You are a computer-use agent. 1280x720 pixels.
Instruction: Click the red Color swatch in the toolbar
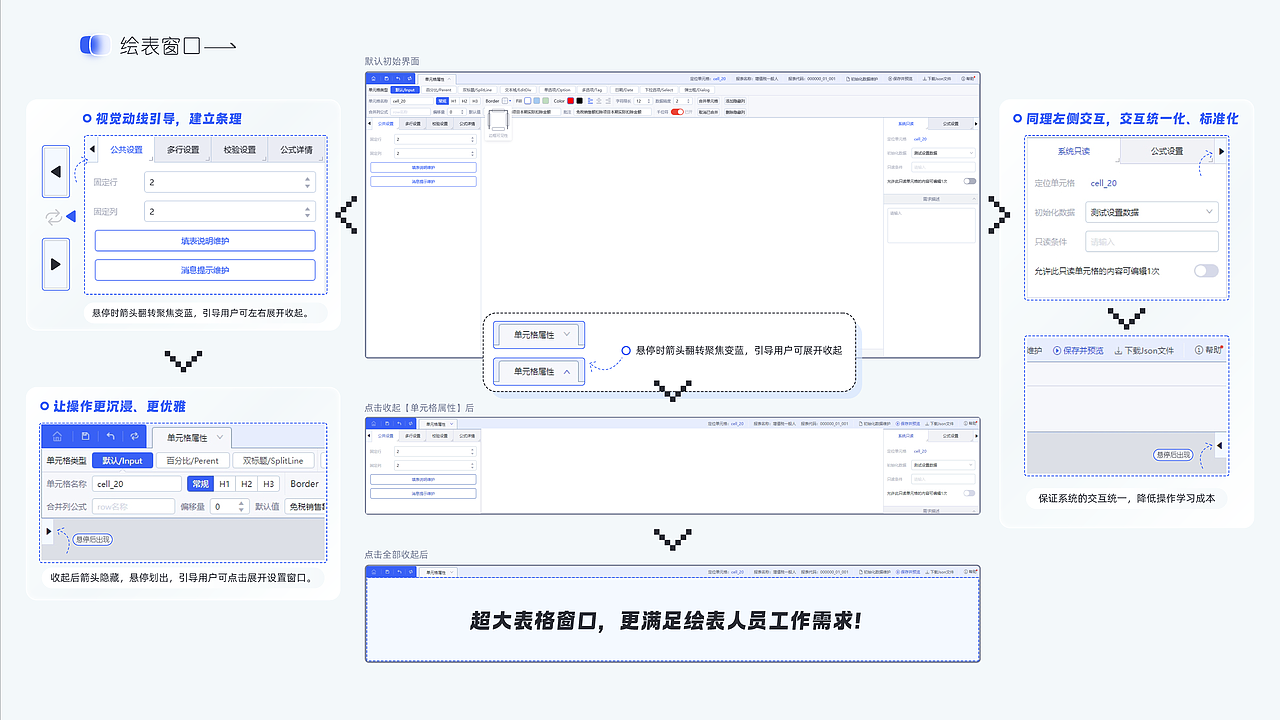(570, 101)
